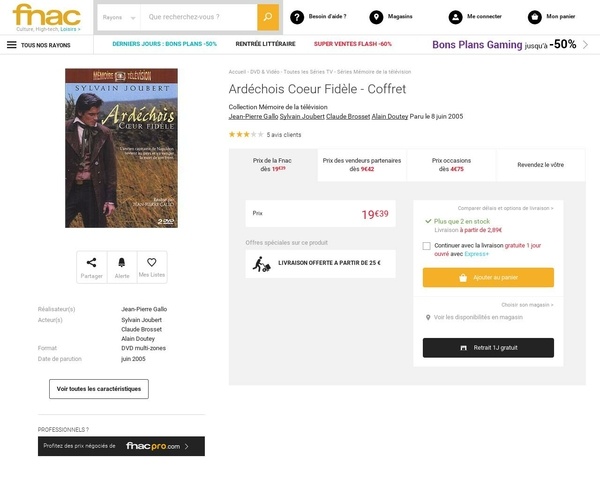Viewport: 600px width, 480px height.
Task: Click the Mes Listes heart icon
Action: [x=152, y=263]
